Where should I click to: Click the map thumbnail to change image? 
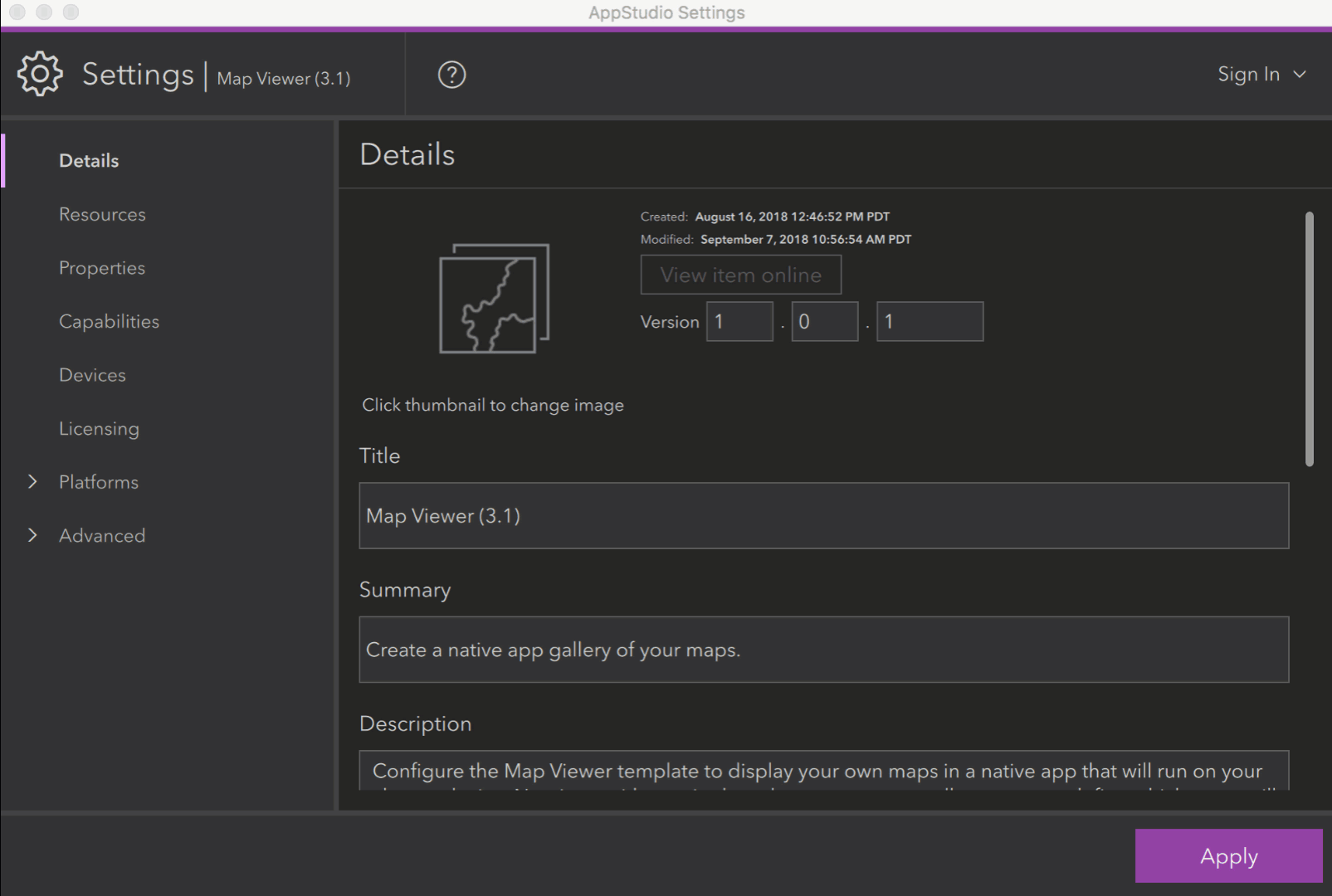pyautogui.click(x=495, y=299)
